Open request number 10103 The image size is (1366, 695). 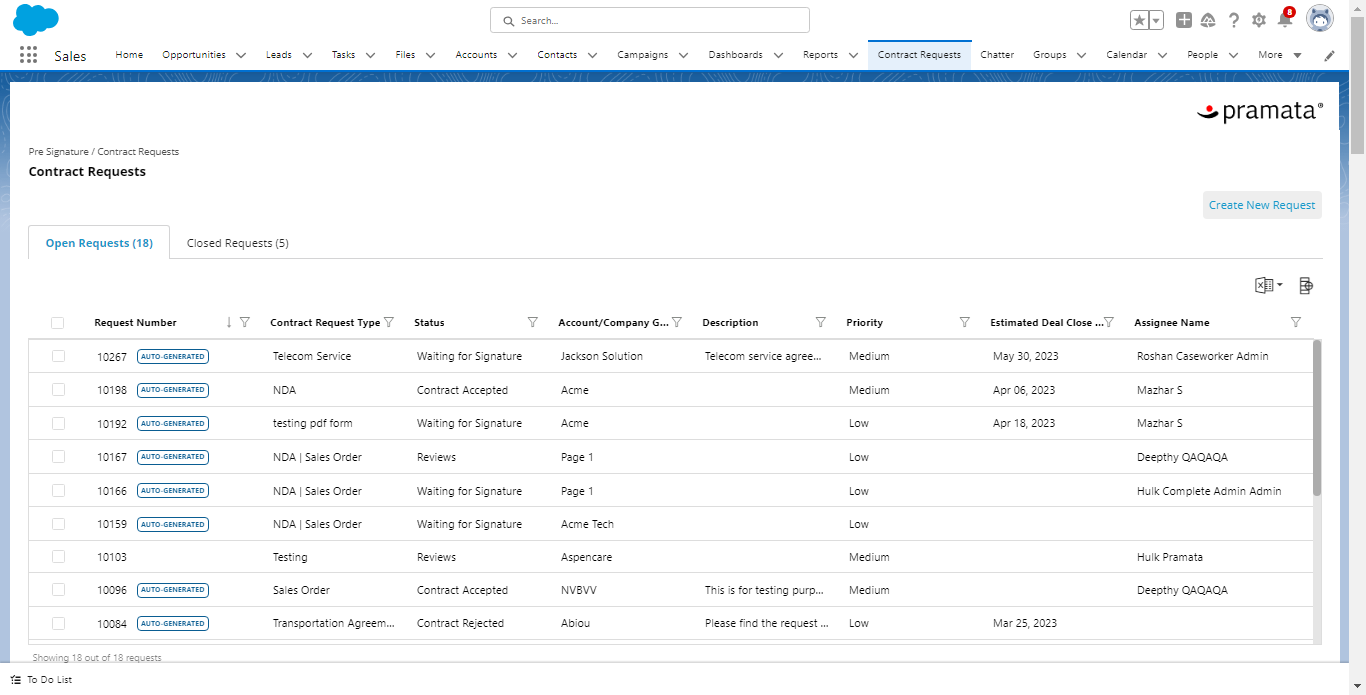click(112, 557)
